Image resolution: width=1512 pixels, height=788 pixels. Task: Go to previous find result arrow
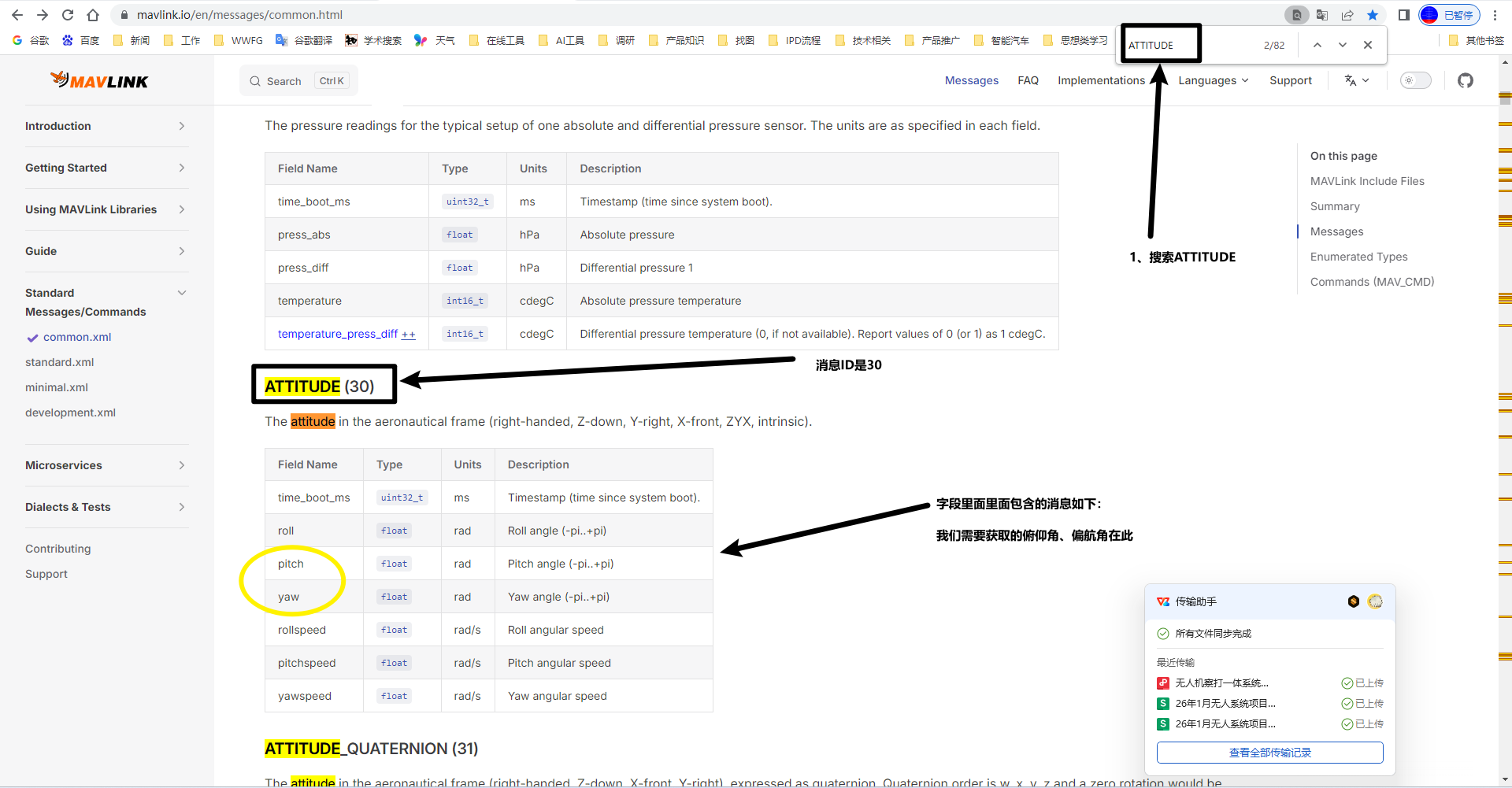pyautogui.click(x=1317, y=45)
